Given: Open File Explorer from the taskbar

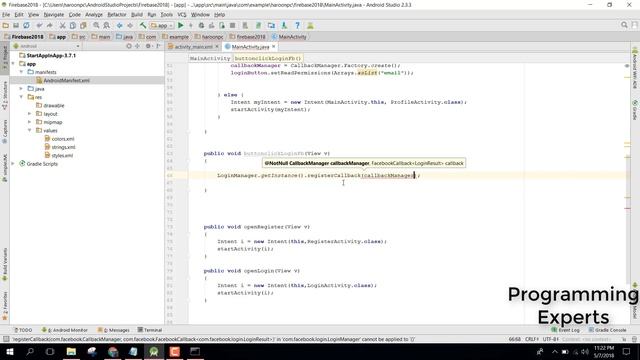Looking at the screenshot, I should click(71, 351).
